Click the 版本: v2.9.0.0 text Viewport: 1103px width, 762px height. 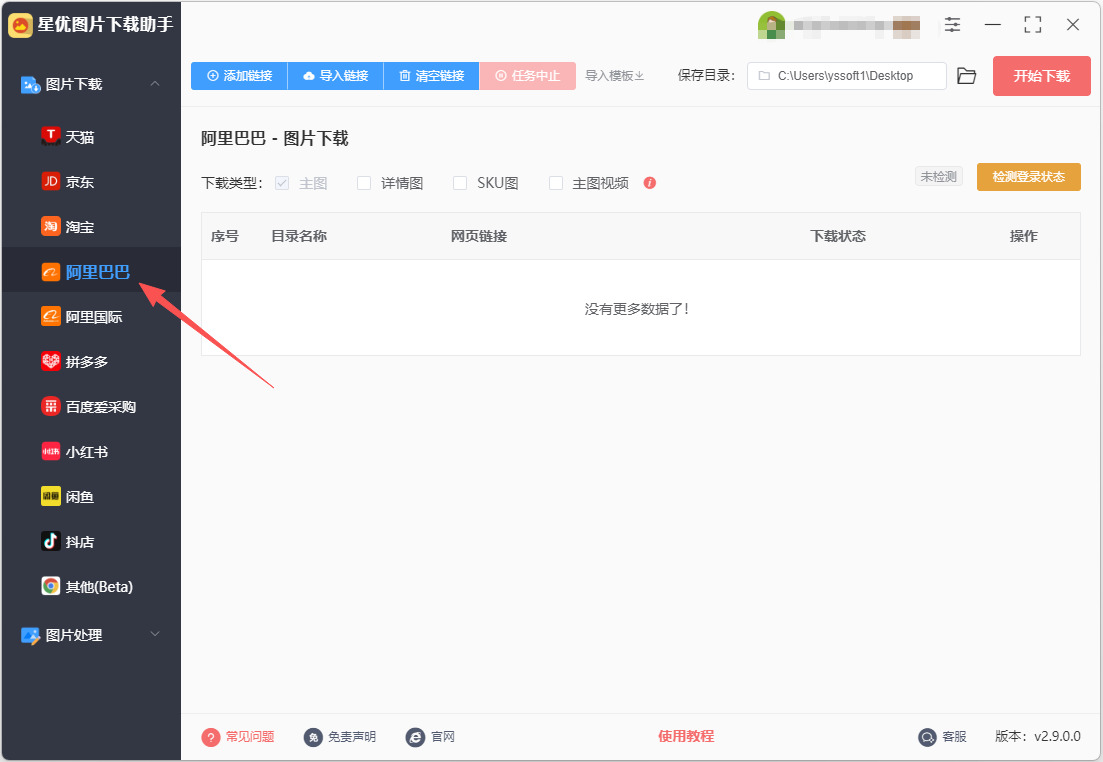coord(1038,737)
